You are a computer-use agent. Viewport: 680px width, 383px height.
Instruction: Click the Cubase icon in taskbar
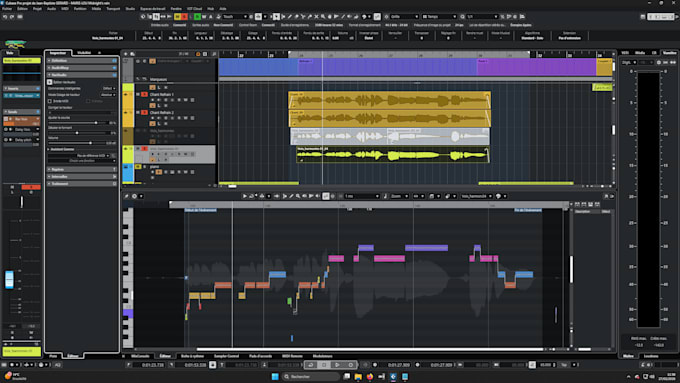[393, 376]
